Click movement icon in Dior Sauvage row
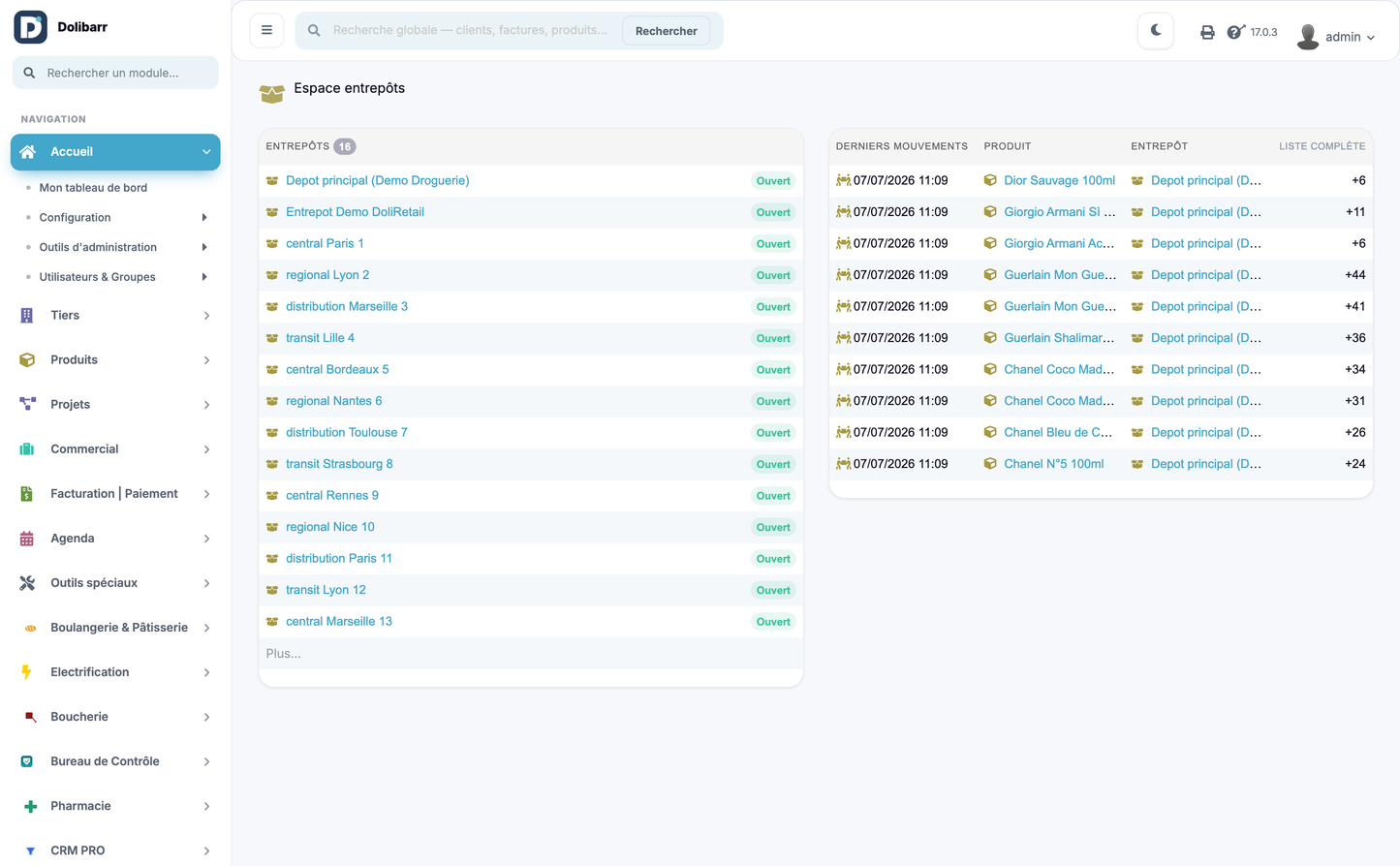 point(843,180)
